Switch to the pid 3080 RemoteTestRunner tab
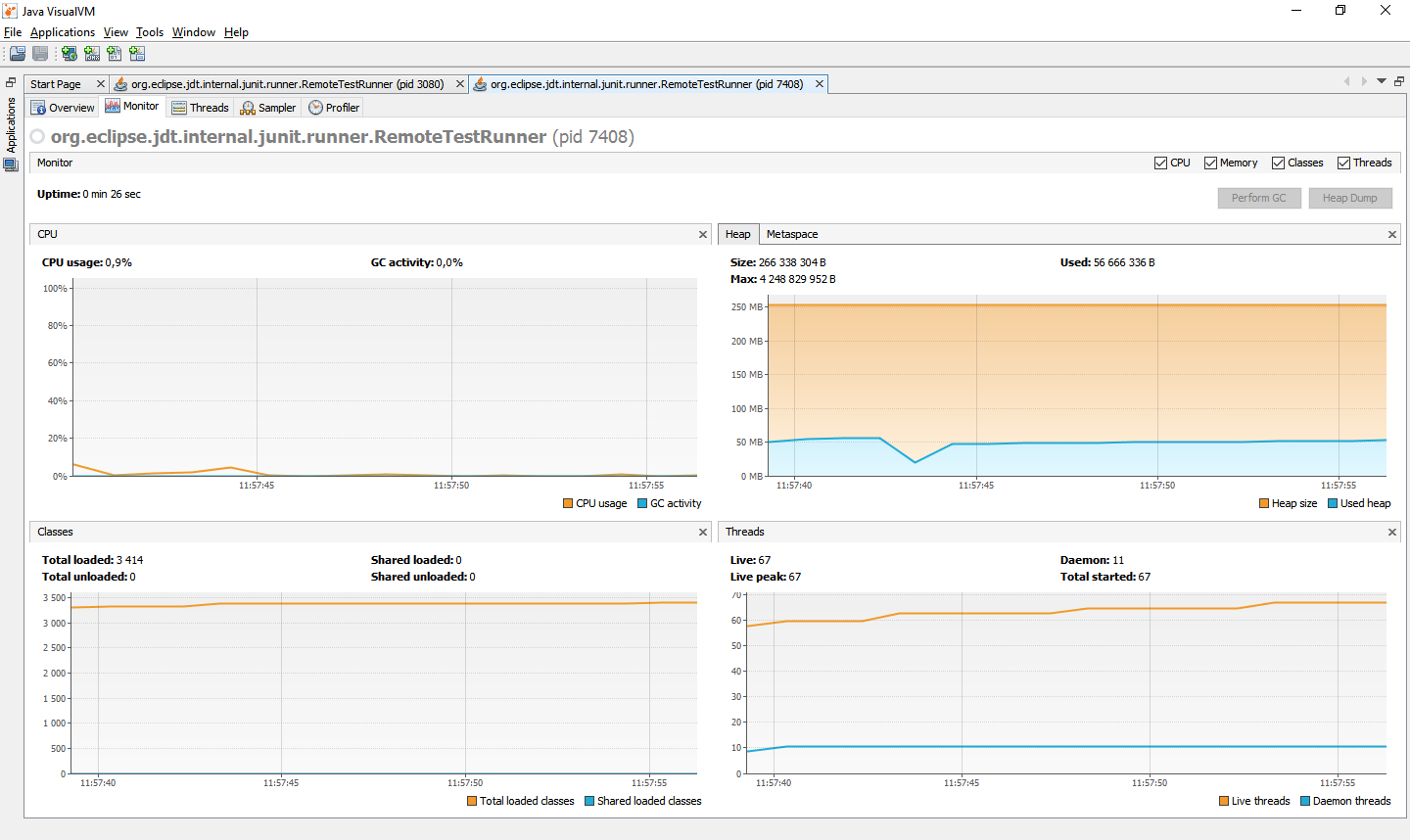 coord(288,84)
